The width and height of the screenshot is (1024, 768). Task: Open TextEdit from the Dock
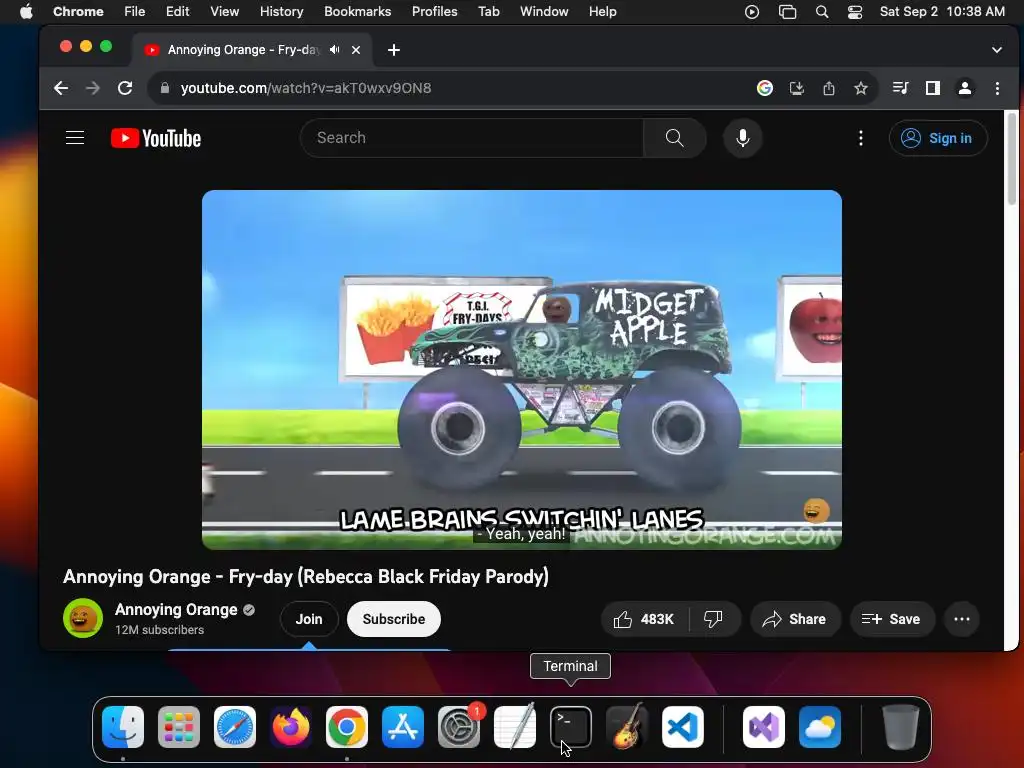coord(515,727)
